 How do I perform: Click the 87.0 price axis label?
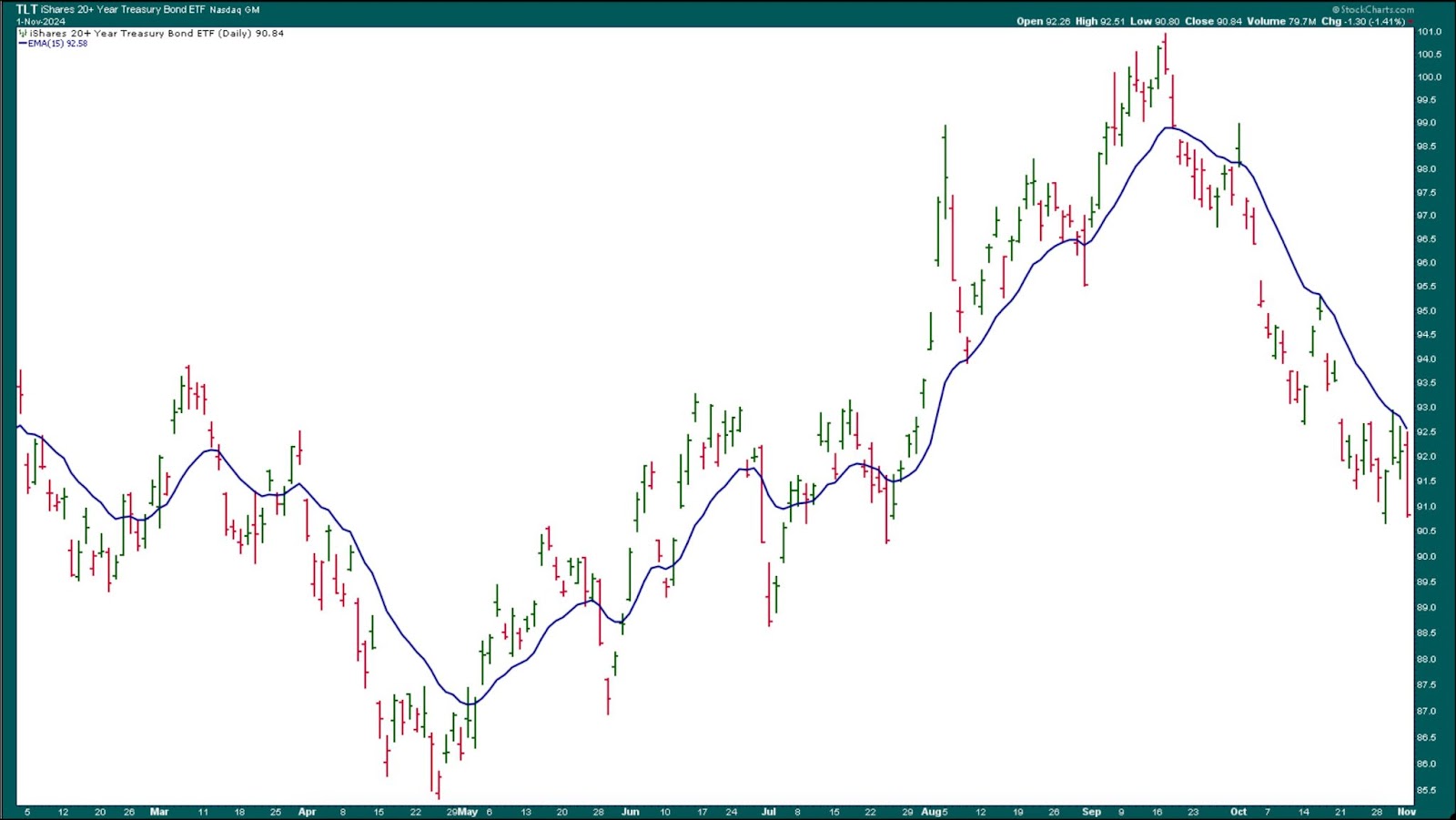1426,711
